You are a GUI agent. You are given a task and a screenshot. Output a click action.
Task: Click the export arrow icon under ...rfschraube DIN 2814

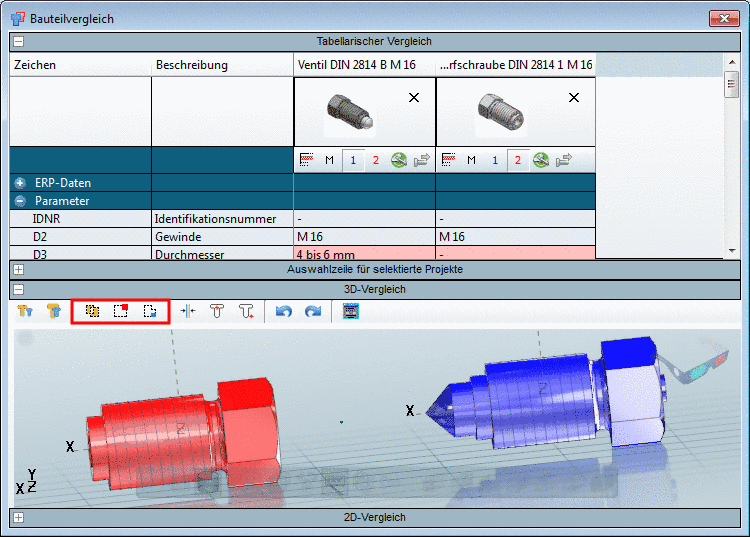[563, 160]
